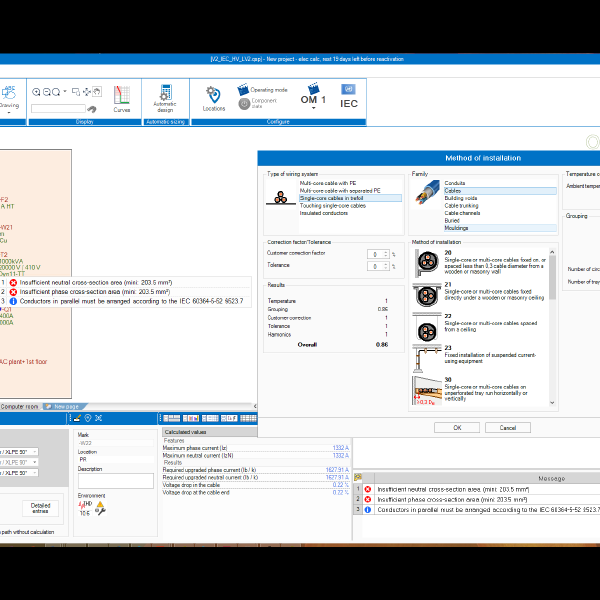The image size is (600, 600).
Task: Click the Operating mode clapperboard icon
Action: click(x=243, y=90)
